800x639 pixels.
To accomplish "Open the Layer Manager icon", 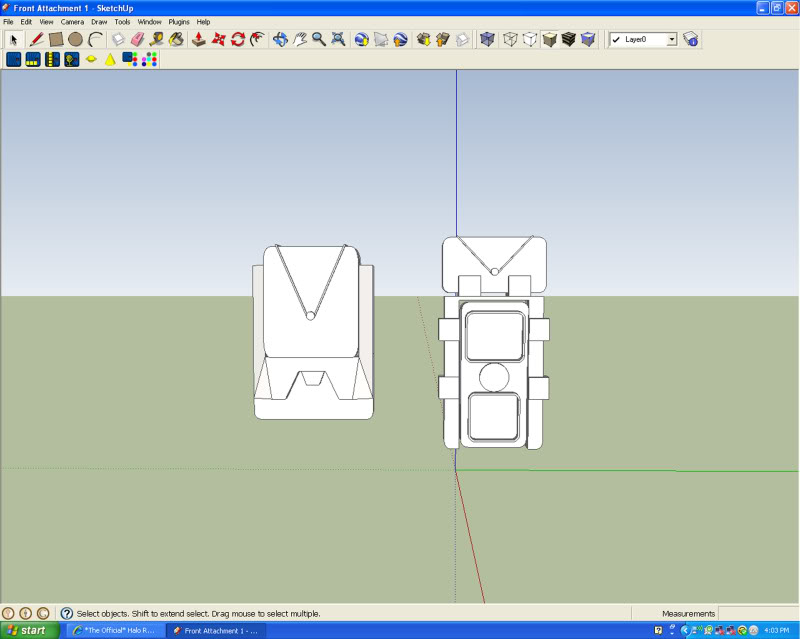I will tap(691, 39).
